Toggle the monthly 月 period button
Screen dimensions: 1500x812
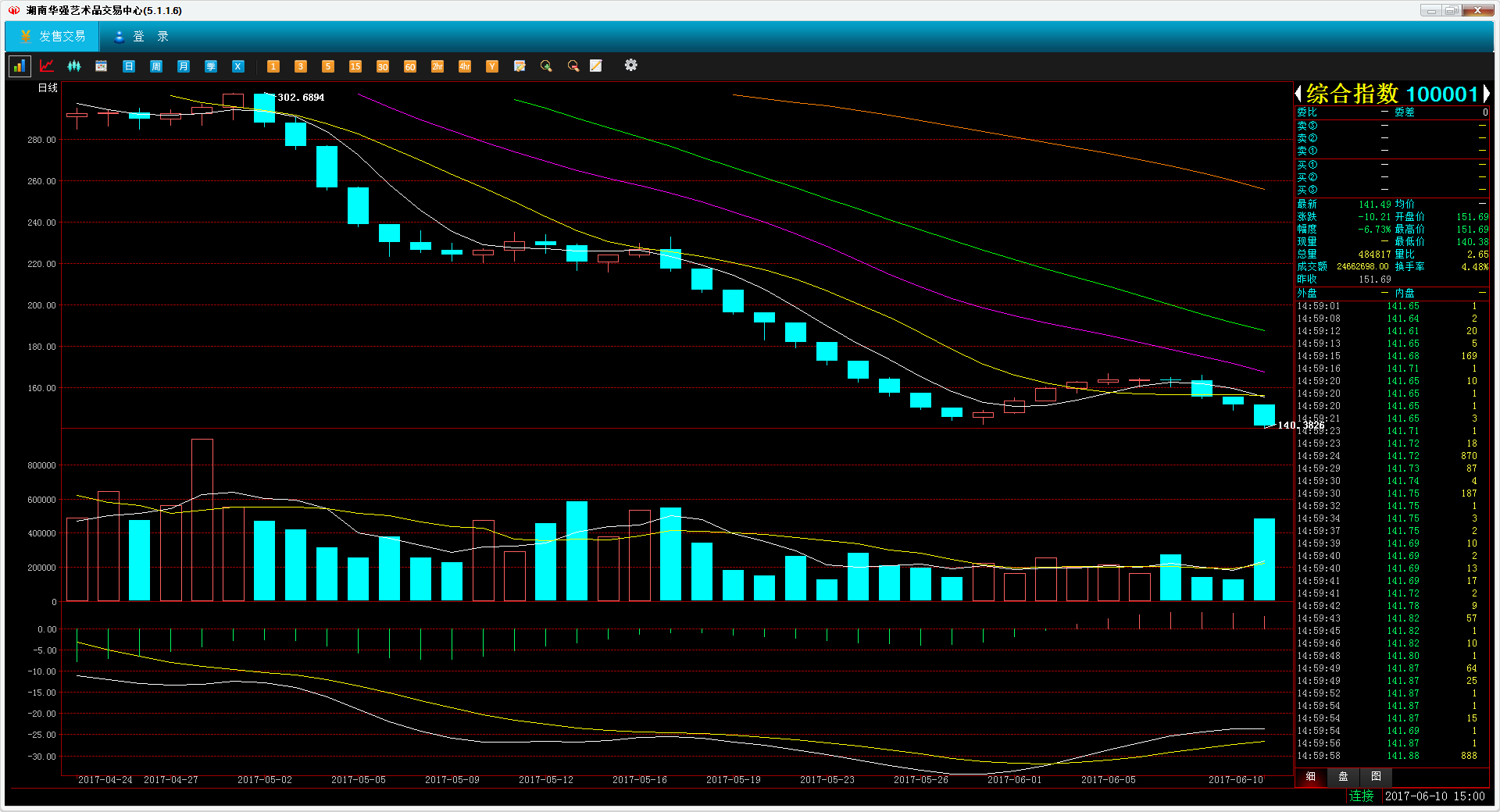[x=184, y=66]
